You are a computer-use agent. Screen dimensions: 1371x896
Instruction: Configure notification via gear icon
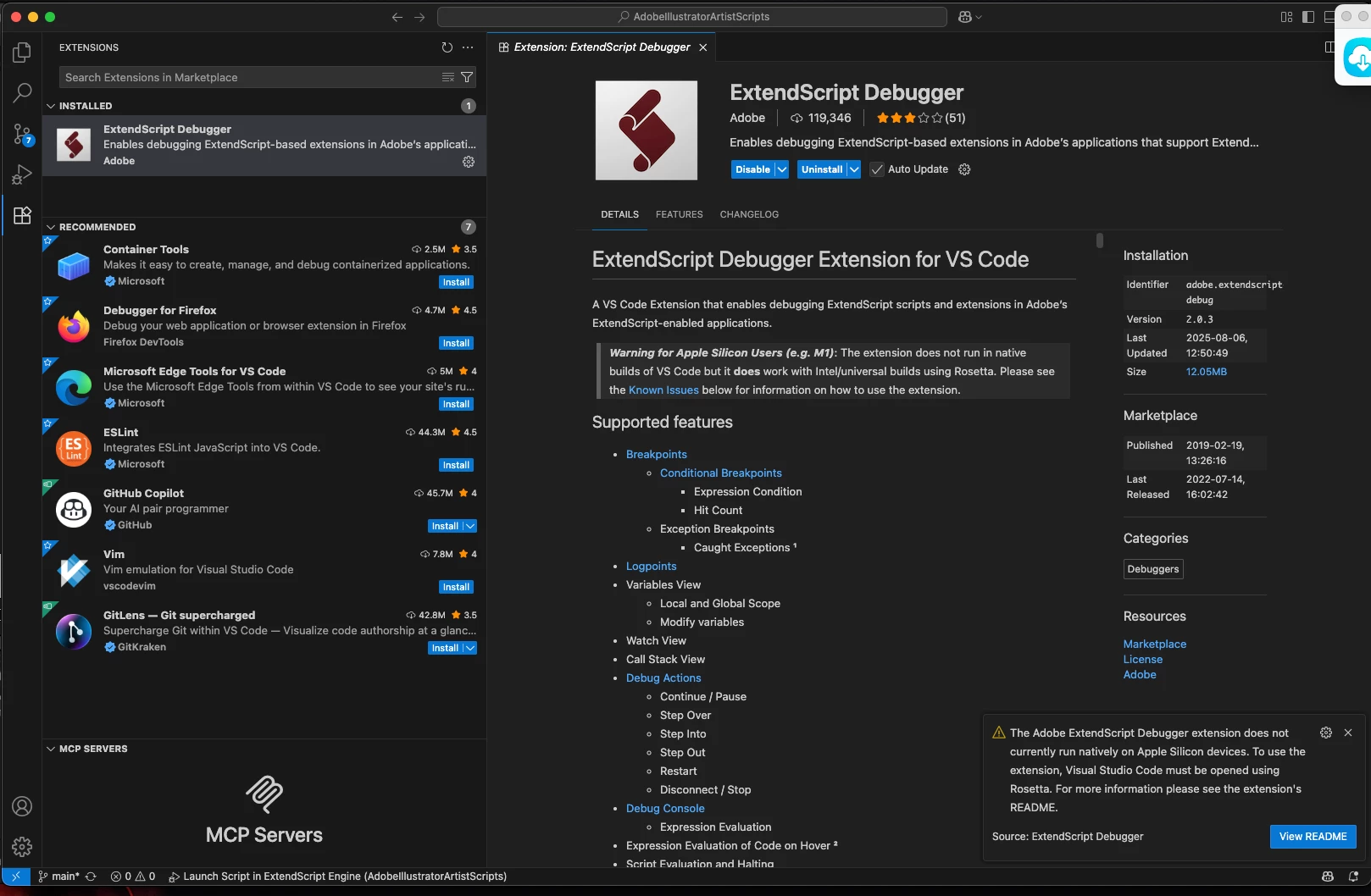pos(1326,733)
